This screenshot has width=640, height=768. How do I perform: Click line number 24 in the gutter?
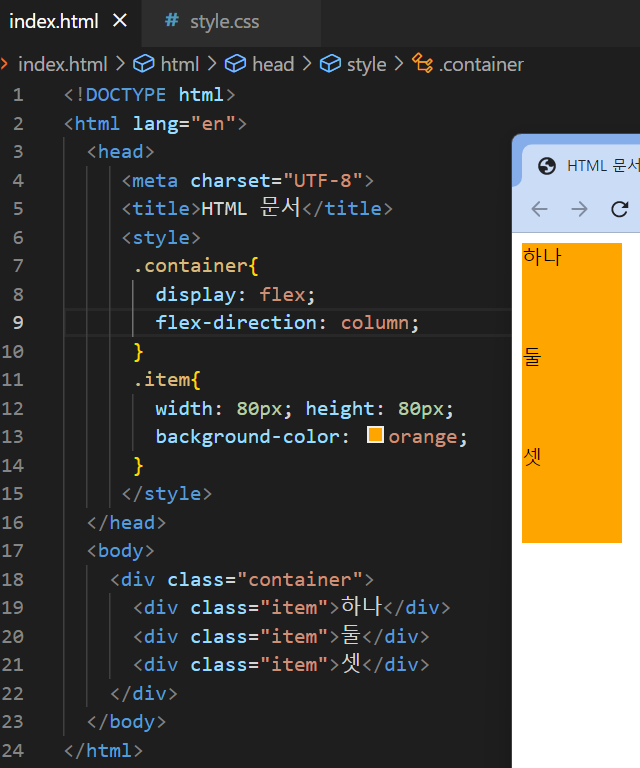(x=12, y=750)
